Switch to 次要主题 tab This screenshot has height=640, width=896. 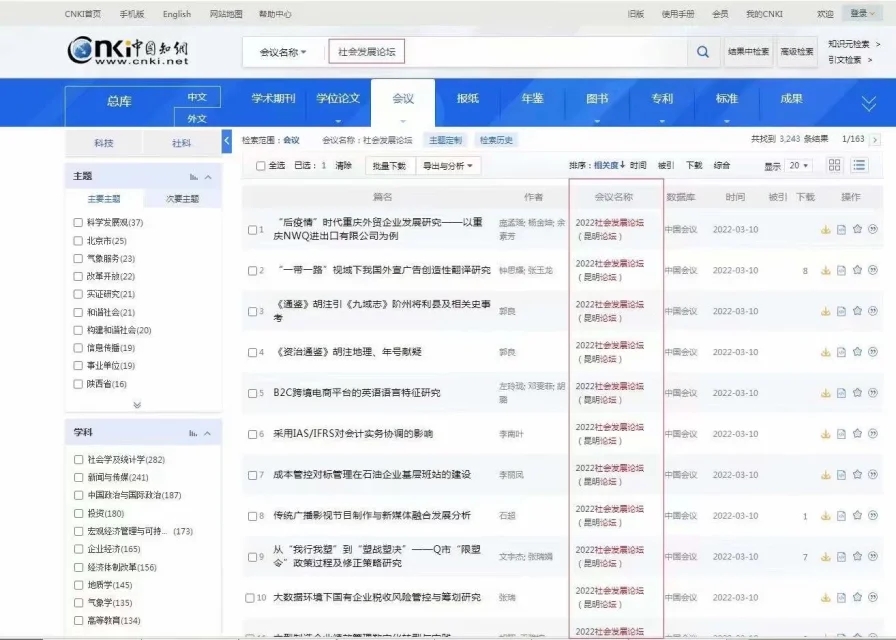point(182,199)
